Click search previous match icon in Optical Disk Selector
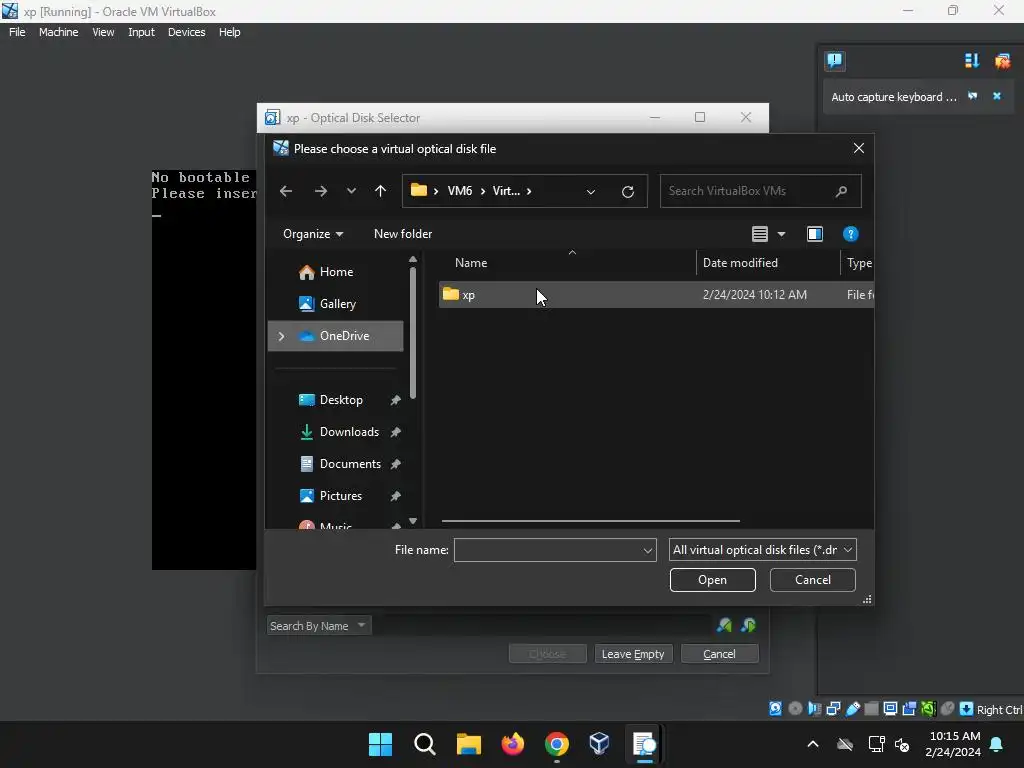Image resolution: width=1024 pixels, height=768 pixels. pyautogui.click(x=724, y=626)
